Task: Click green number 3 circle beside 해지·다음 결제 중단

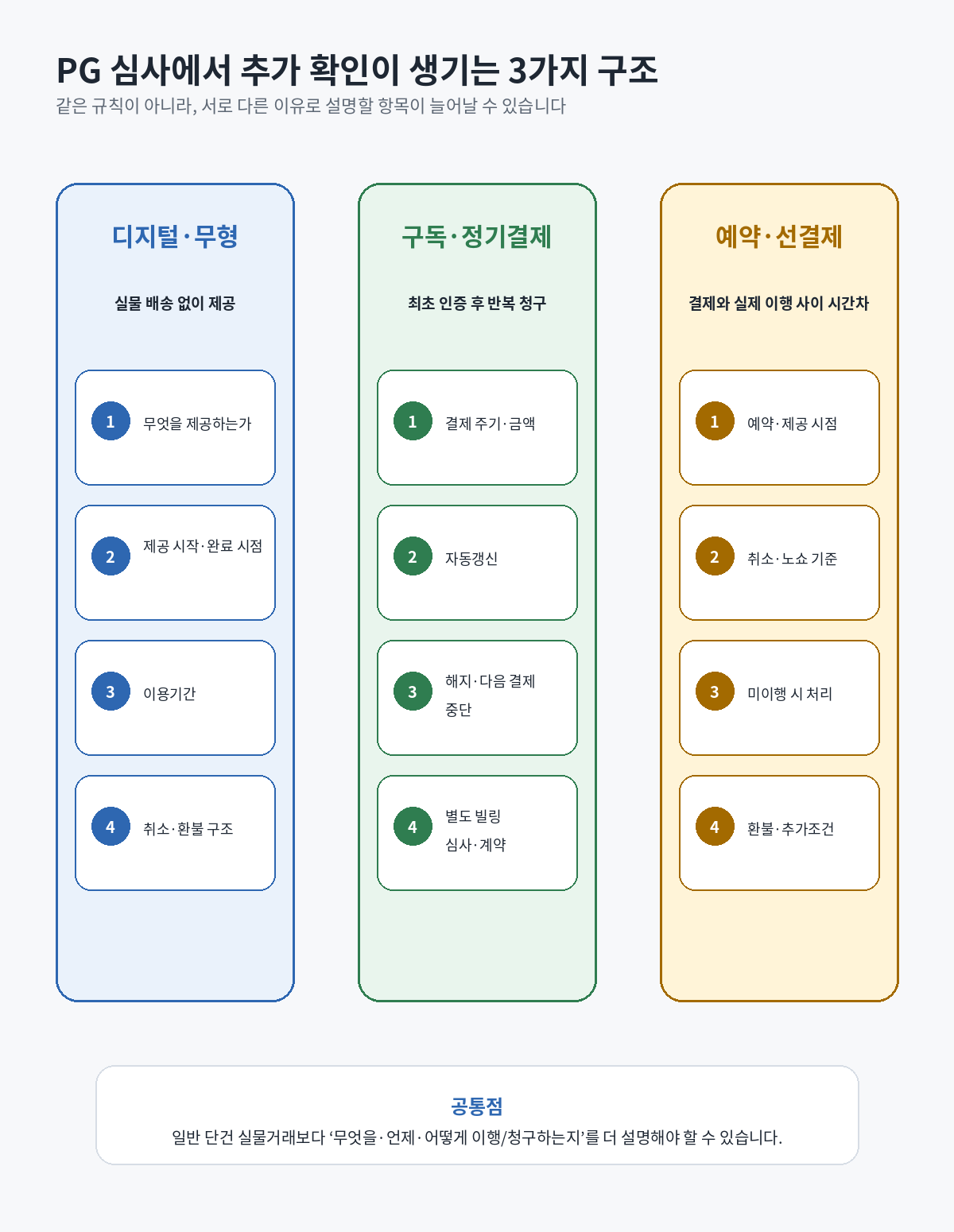Action: [x=413, y=692]
